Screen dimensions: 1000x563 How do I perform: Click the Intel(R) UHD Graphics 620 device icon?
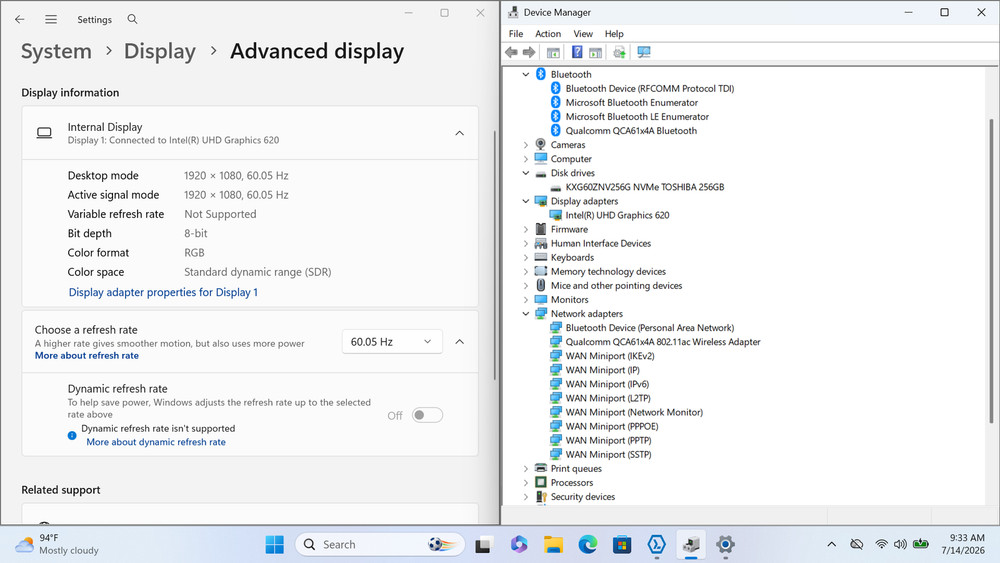pos(555,216)
